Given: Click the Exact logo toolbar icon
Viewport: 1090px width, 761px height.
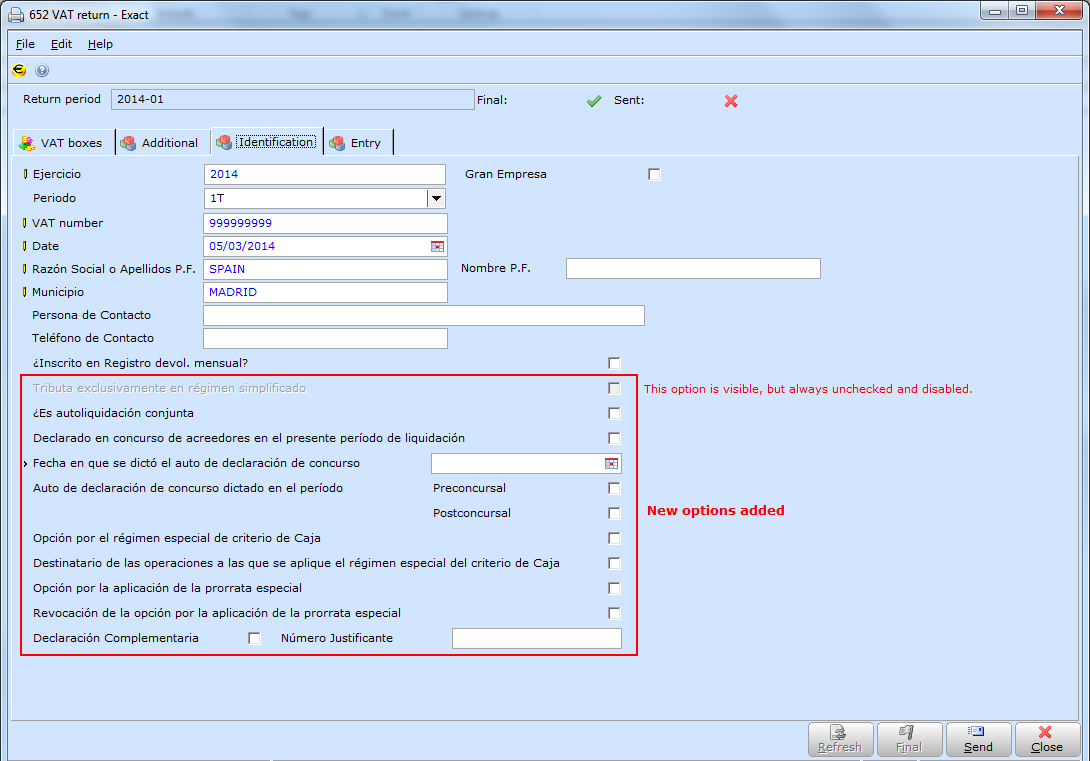Looking at the screenshot, I should click(19, 70).
